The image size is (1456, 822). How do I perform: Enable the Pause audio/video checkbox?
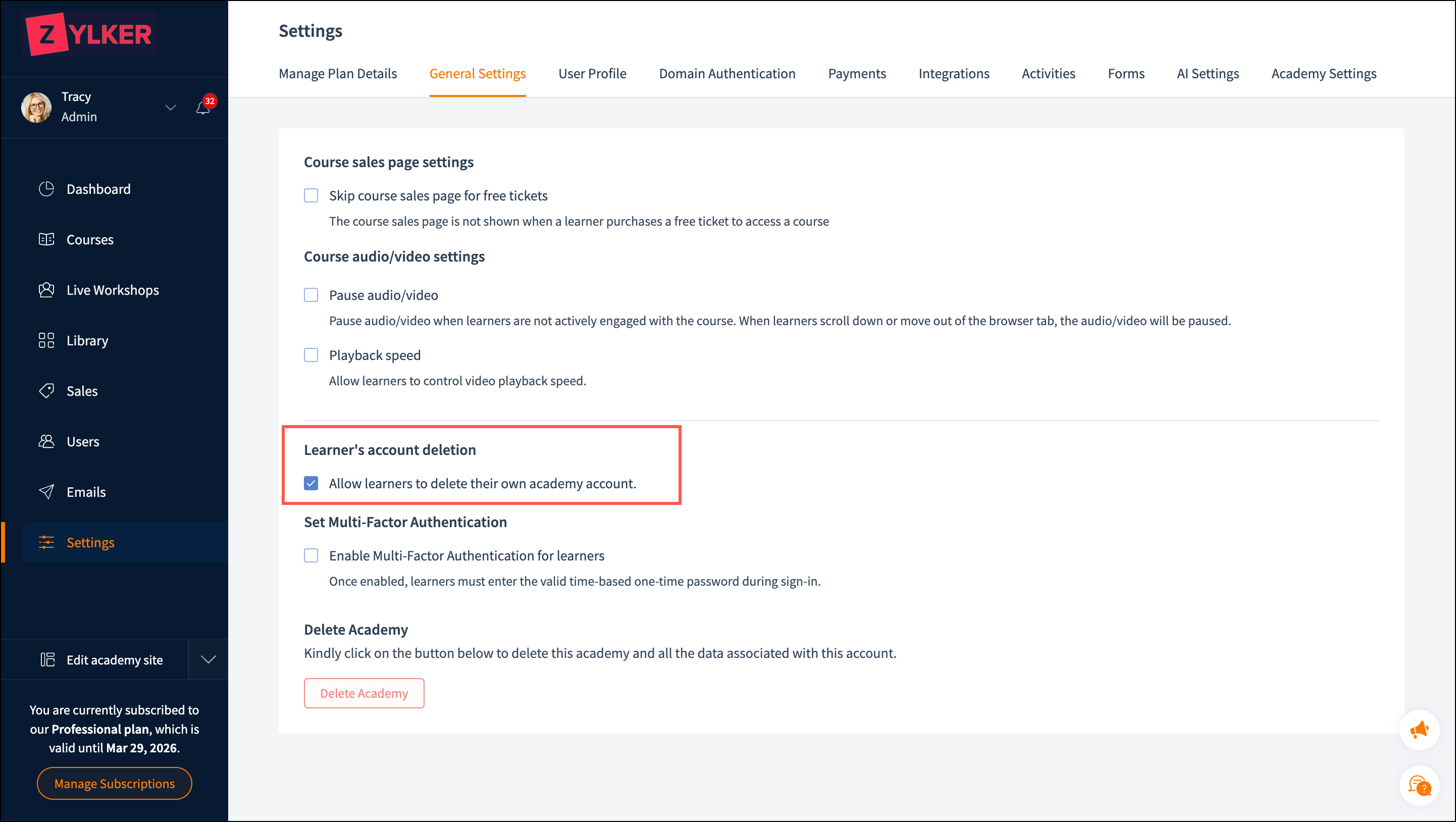(x=311, y=295)
